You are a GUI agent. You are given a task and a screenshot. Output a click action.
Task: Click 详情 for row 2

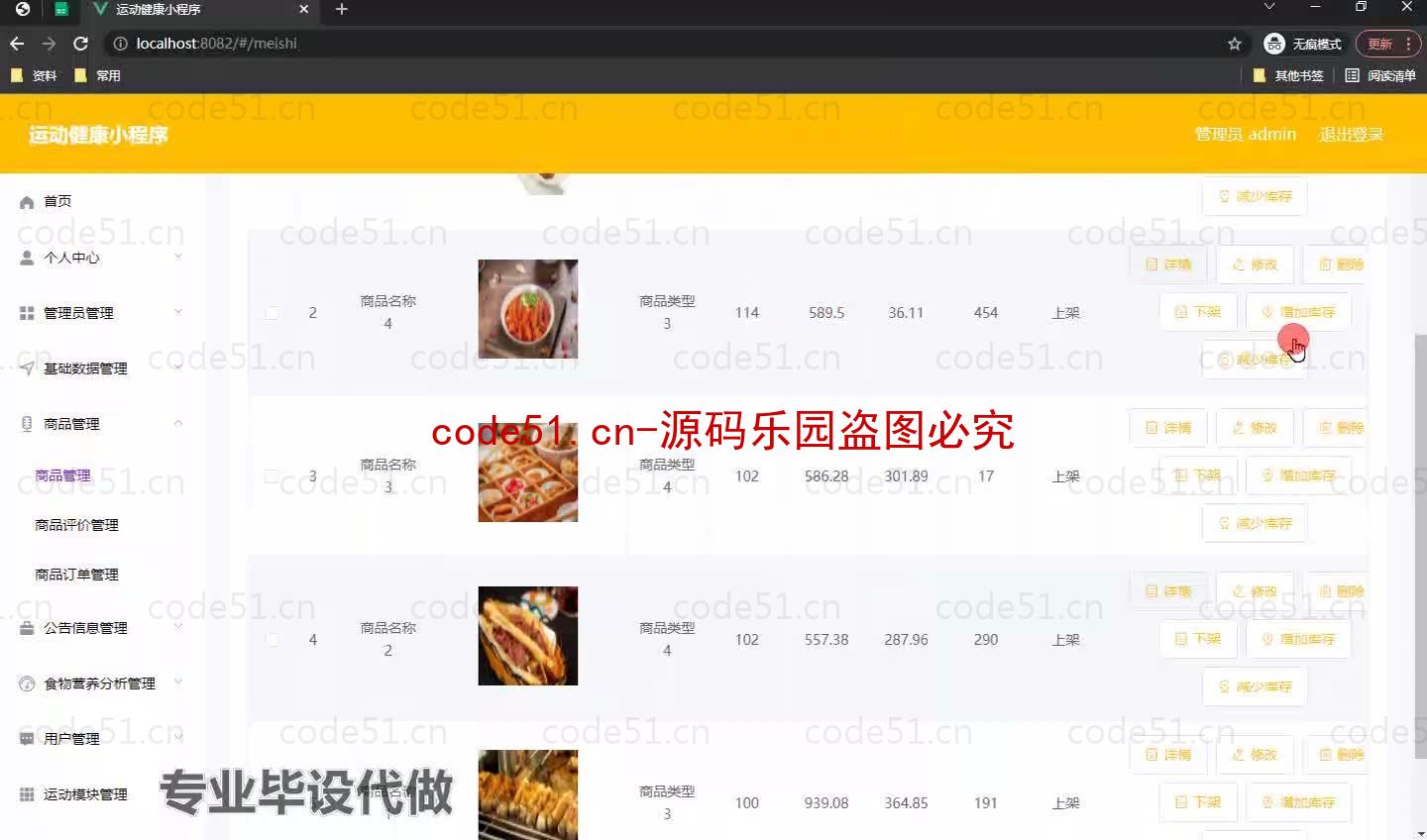(x=1168, y=264)
